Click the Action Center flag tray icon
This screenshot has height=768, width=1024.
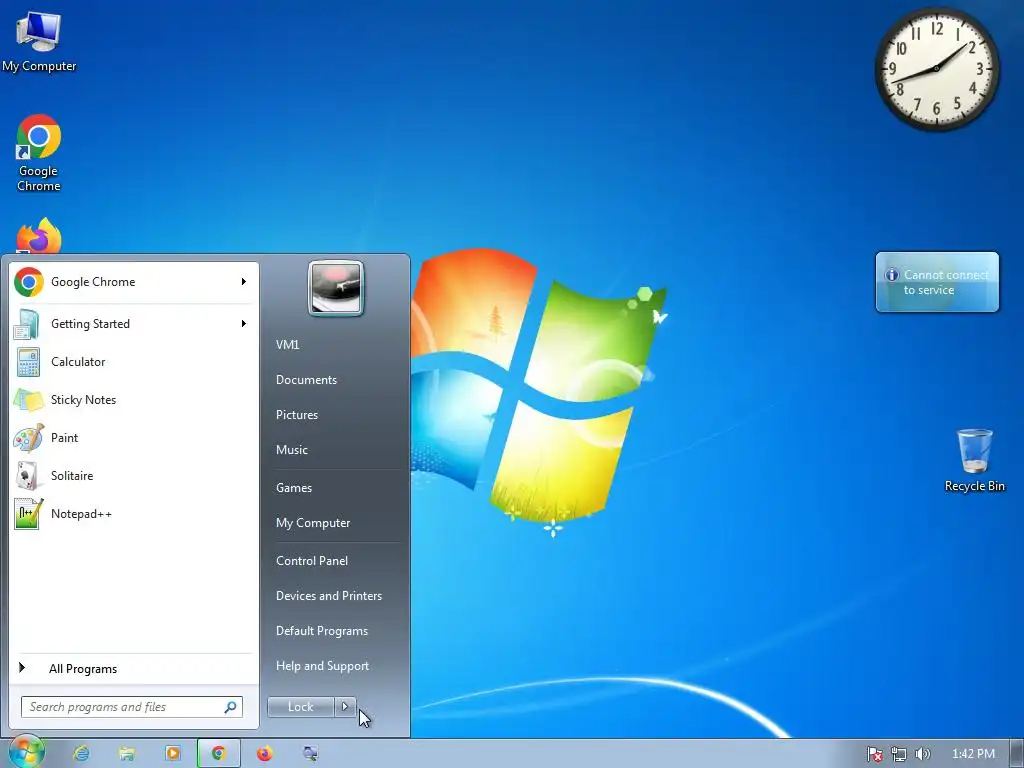[x=874, y=754]
